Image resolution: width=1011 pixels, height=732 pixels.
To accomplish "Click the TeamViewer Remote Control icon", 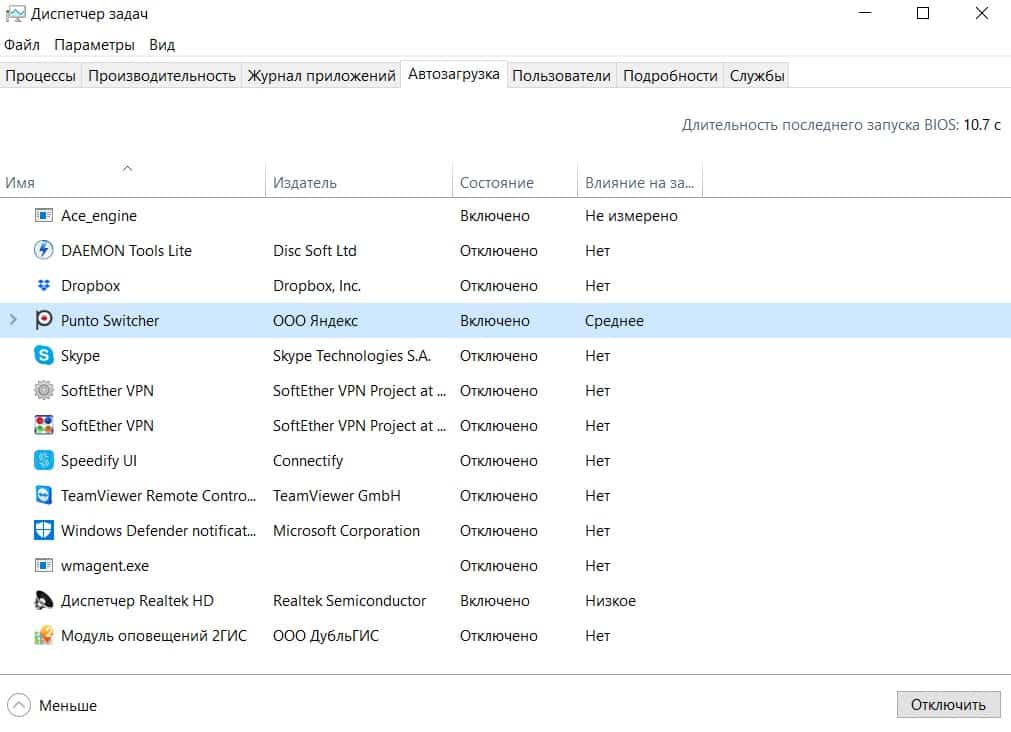I will 43,495.
